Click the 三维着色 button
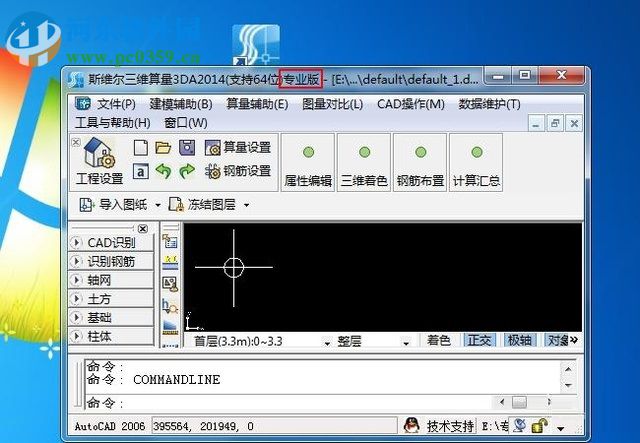 pos(364,163)
